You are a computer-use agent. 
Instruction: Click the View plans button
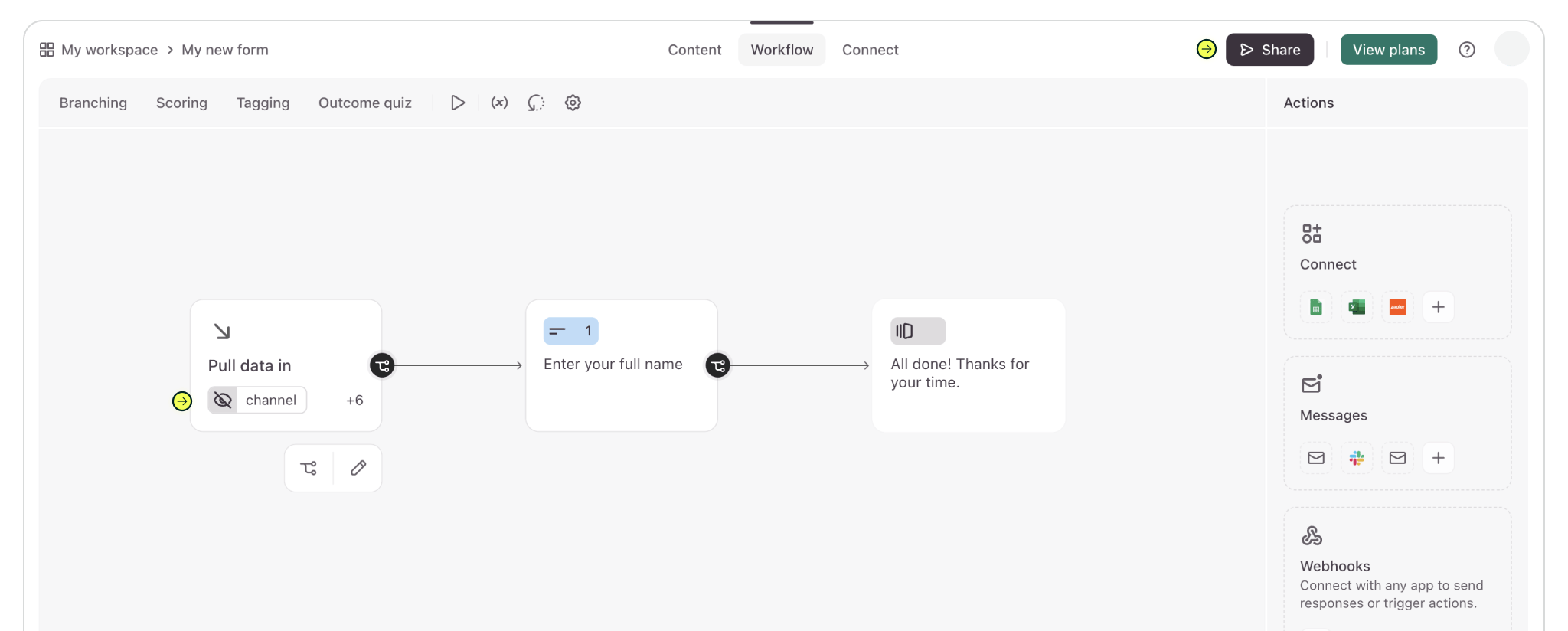click(x=1388, y=50)
